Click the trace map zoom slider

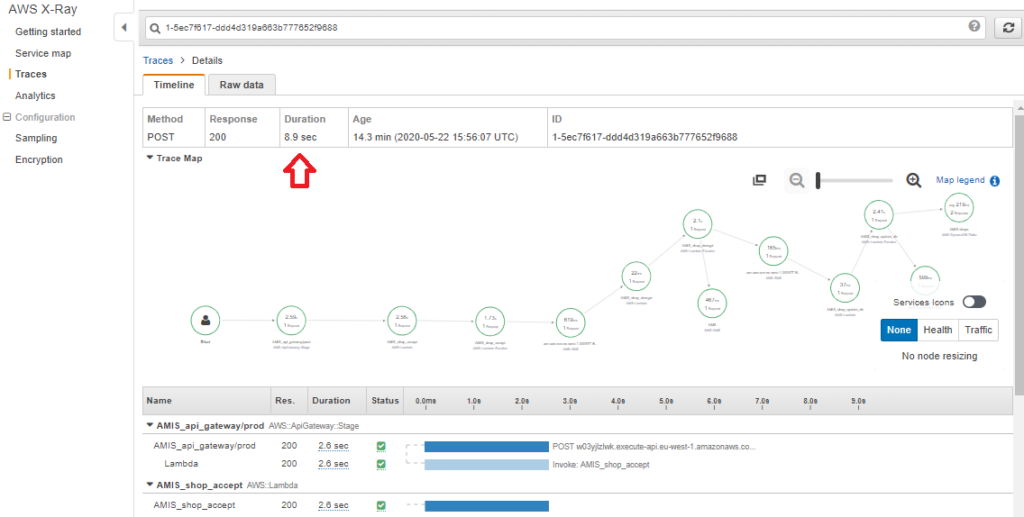tap(855, 180)
